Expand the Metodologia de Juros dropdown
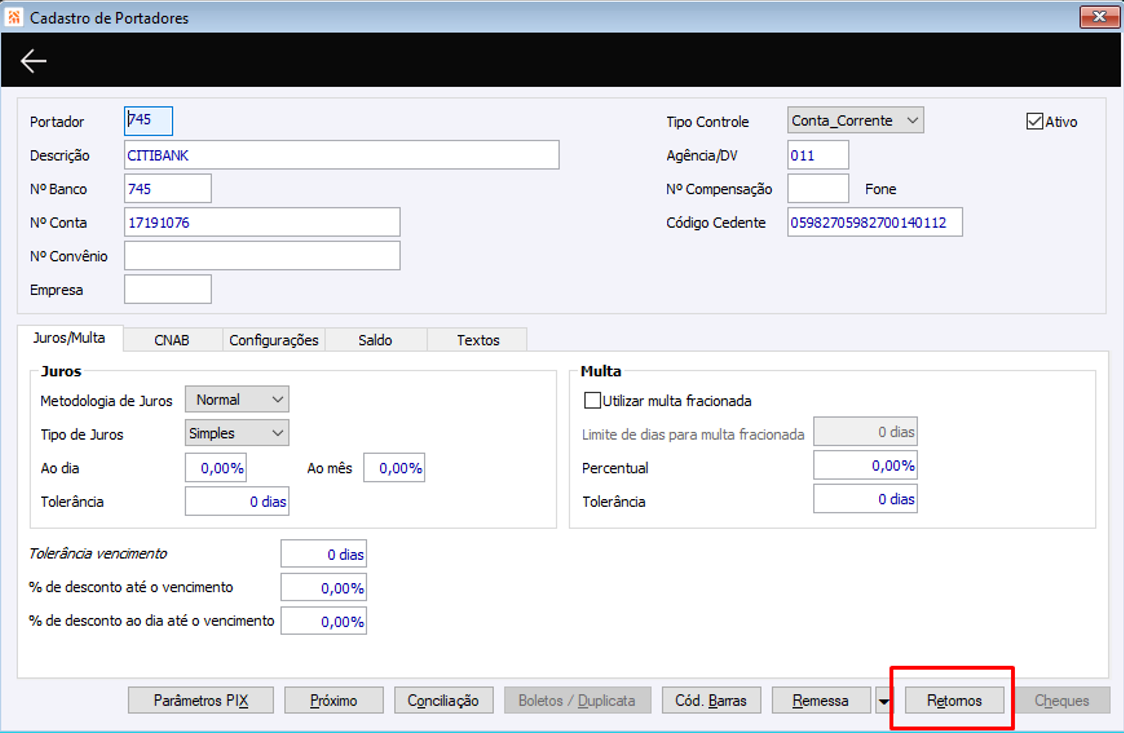The height and width of the screenshot is (733, 1124). (x=237, y=399)
